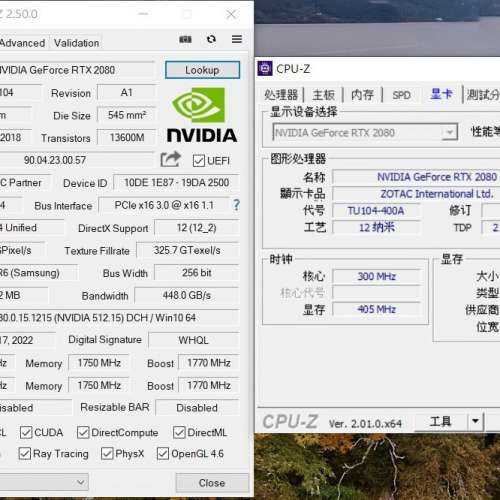Click the Die Size 545 mm² value
Image resolution: width=500 pixels, height=500 pixels.
tap(127, 115)
